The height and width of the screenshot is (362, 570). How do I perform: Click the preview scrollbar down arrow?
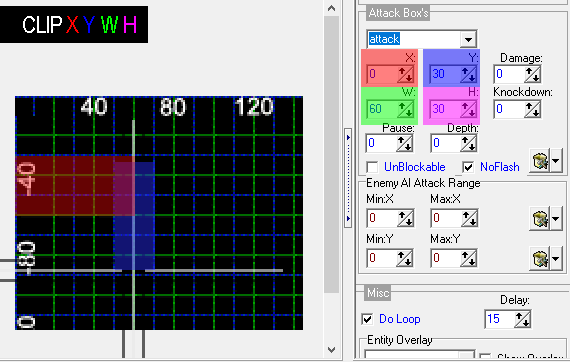(332, 350)
